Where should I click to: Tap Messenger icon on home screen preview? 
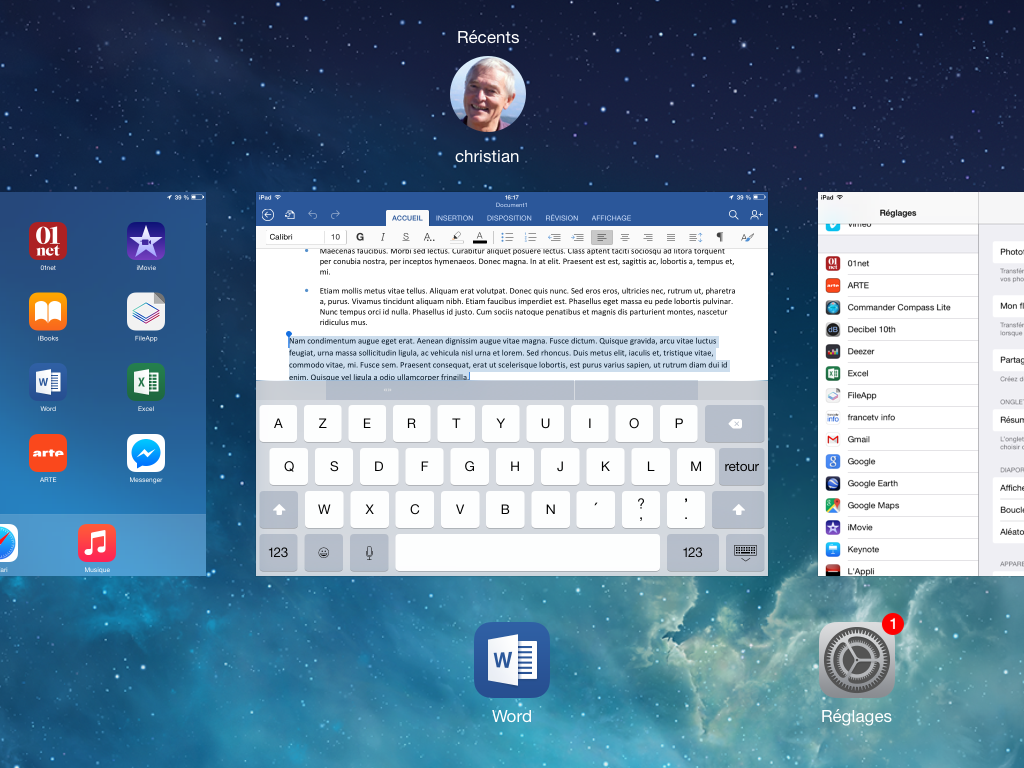coord(146,453)
